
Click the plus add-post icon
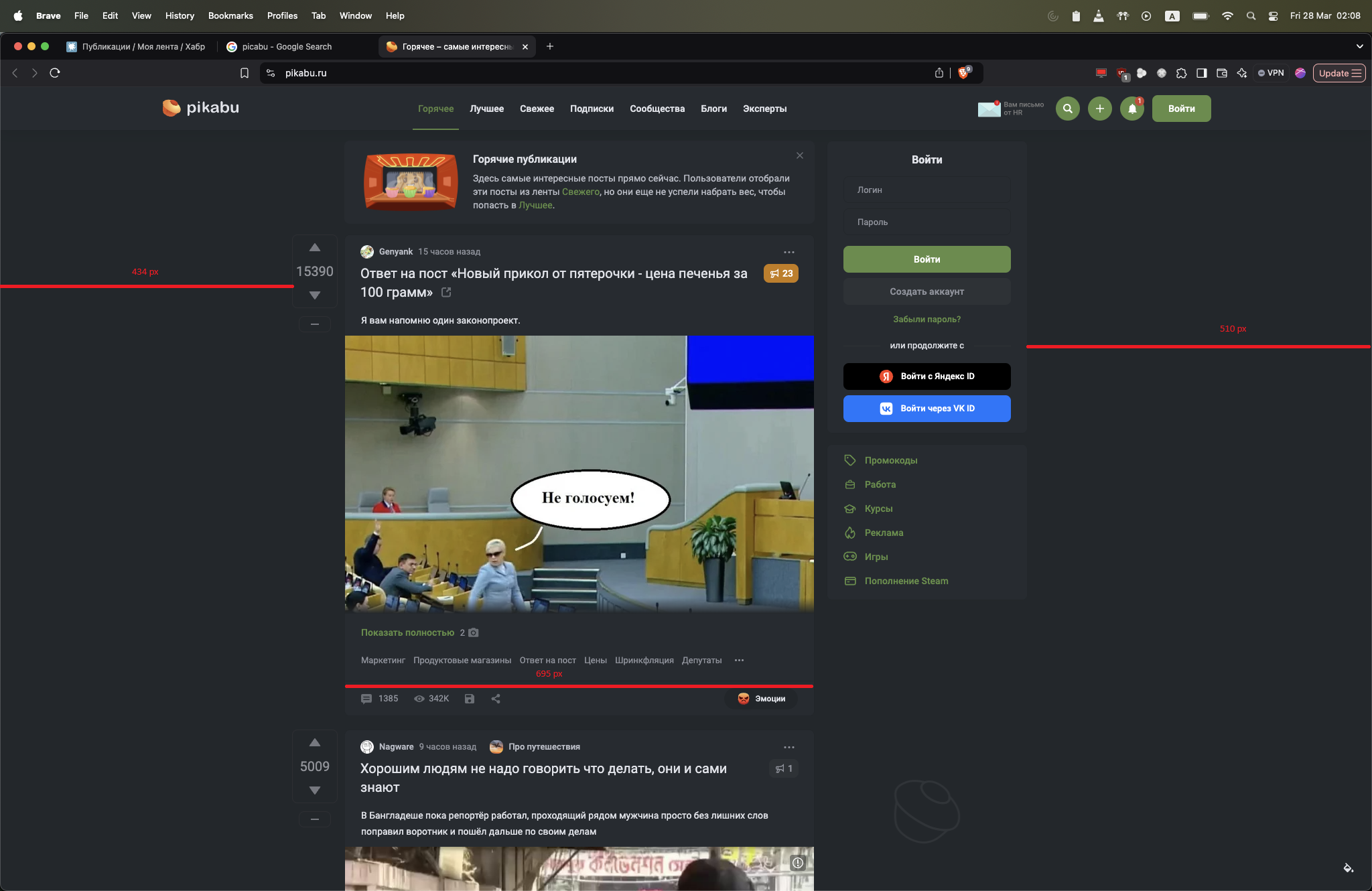1099,109
